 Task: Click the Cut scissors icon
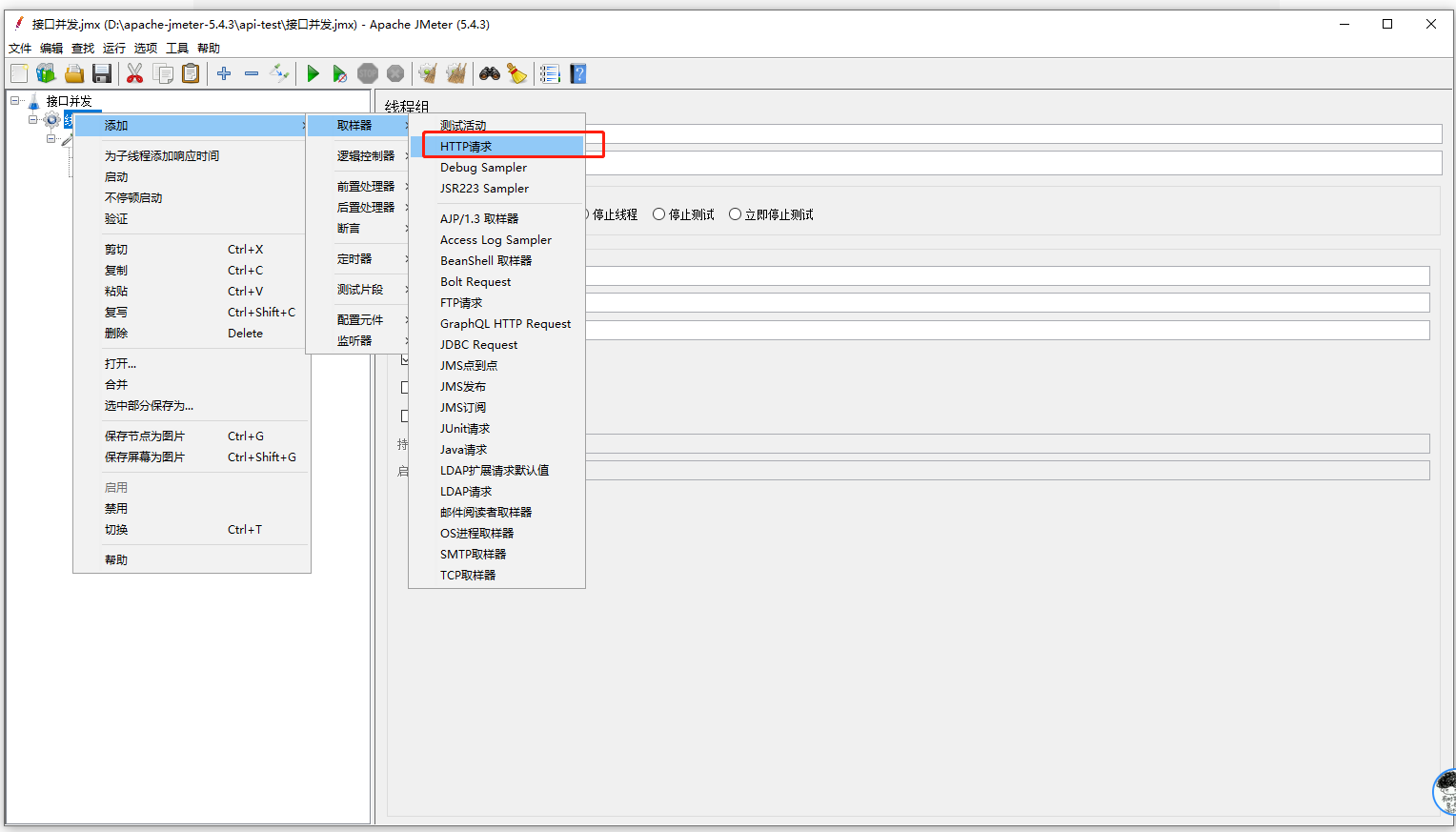click(135, 73)
